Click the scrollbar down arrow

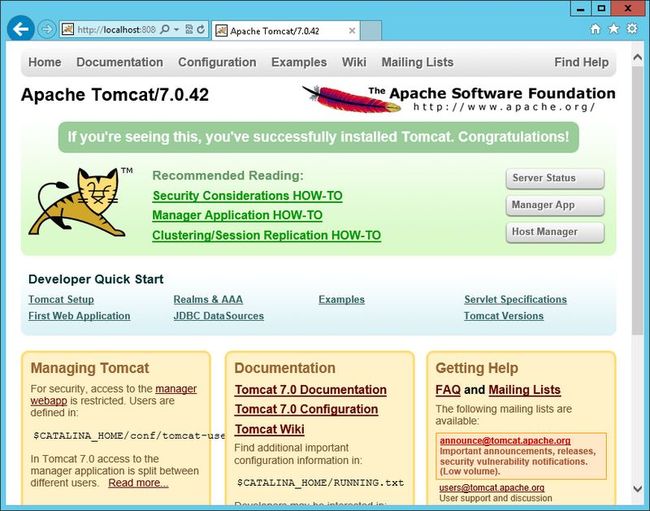coord(638,489)
